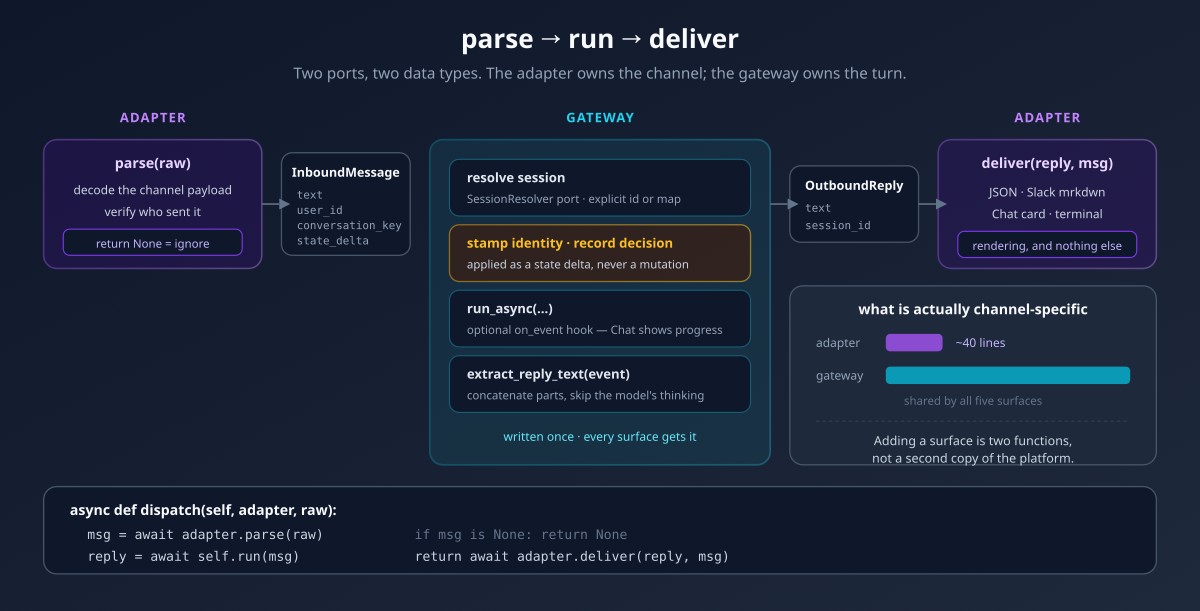Select the subtitle starting "Two ports, two data types"
Viewport: 1200px width, 611px height.
pyautogui.click(x=600, y=74)
